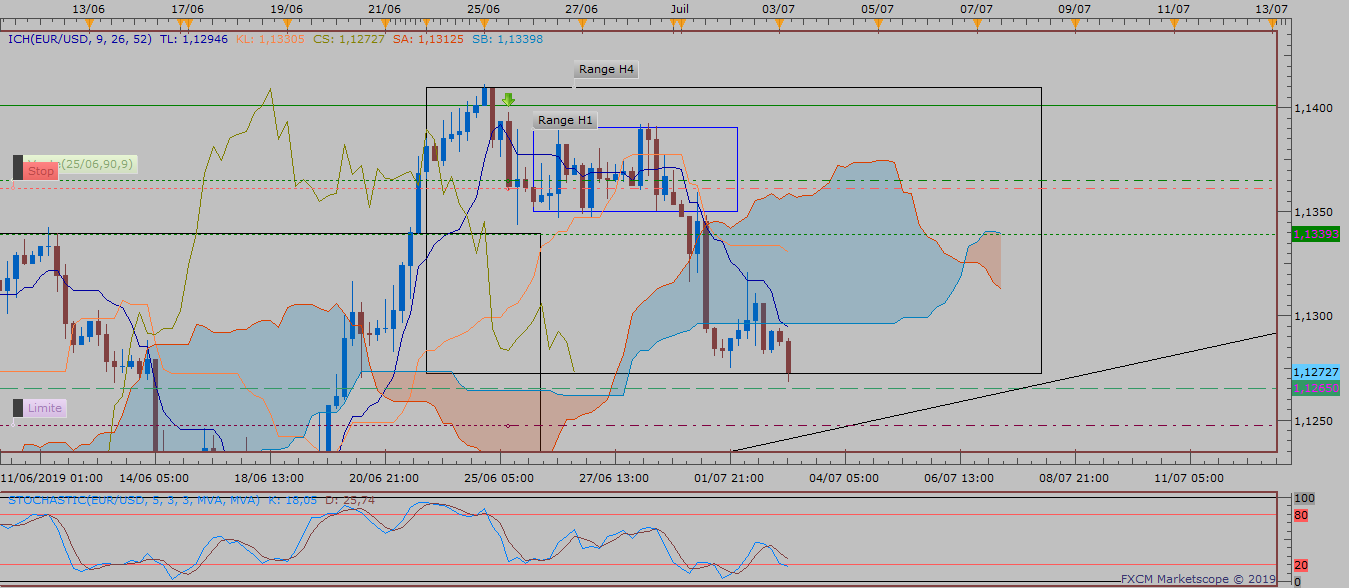This screenshot has height=588, width=1349.
Task: Click the 11/06/2019 01:00 time label
Action: pos(51,478)
